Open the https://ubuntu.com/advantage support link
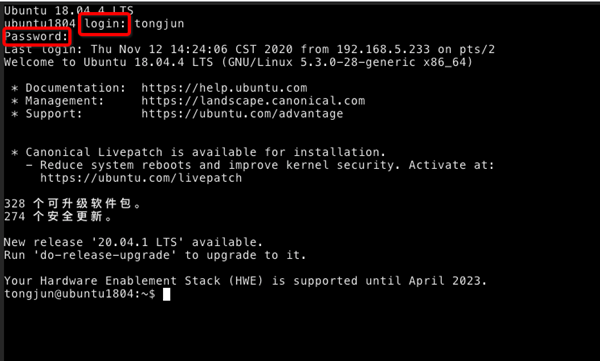Image resolution: width=600 pixels, height=361 pixels. pyautogui.click(x=242, y=114)
